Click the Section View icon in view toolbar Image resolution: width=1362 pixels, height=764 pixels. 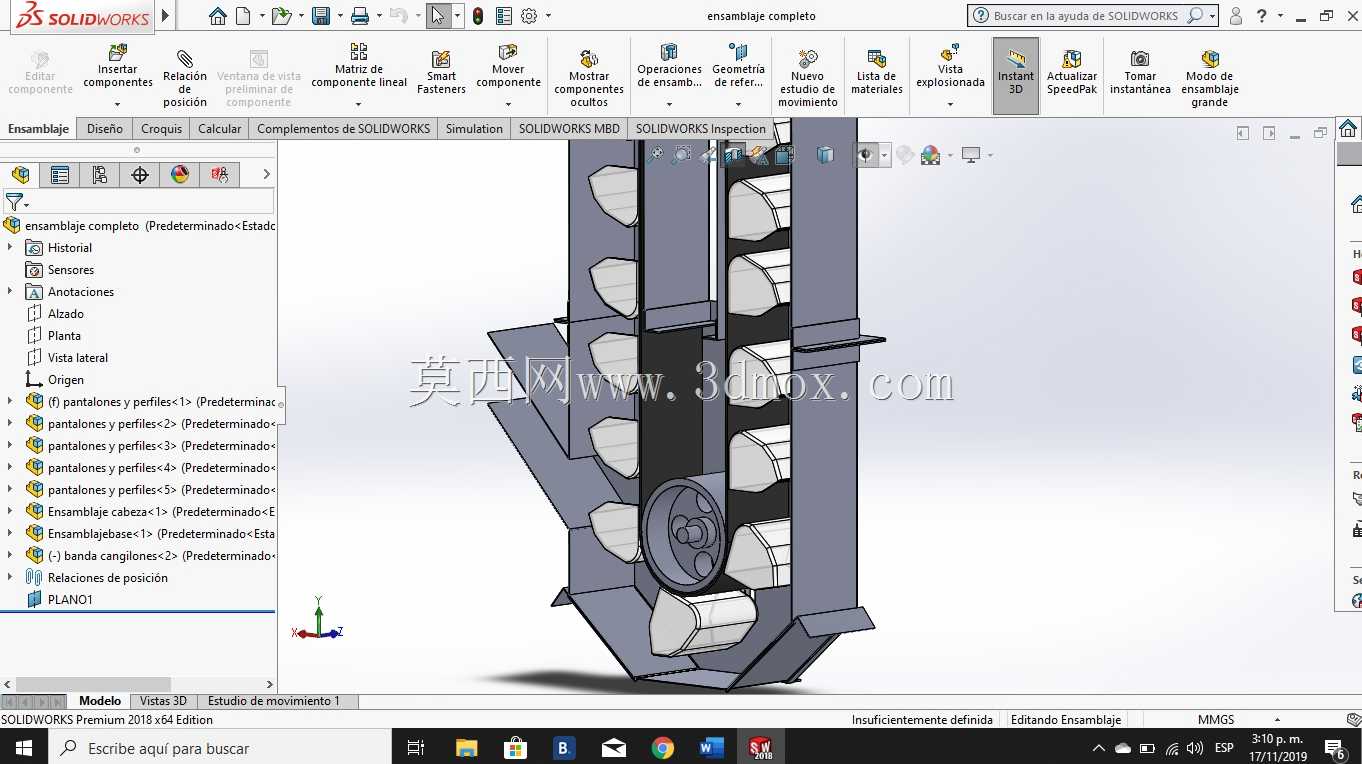click(734, 155)
